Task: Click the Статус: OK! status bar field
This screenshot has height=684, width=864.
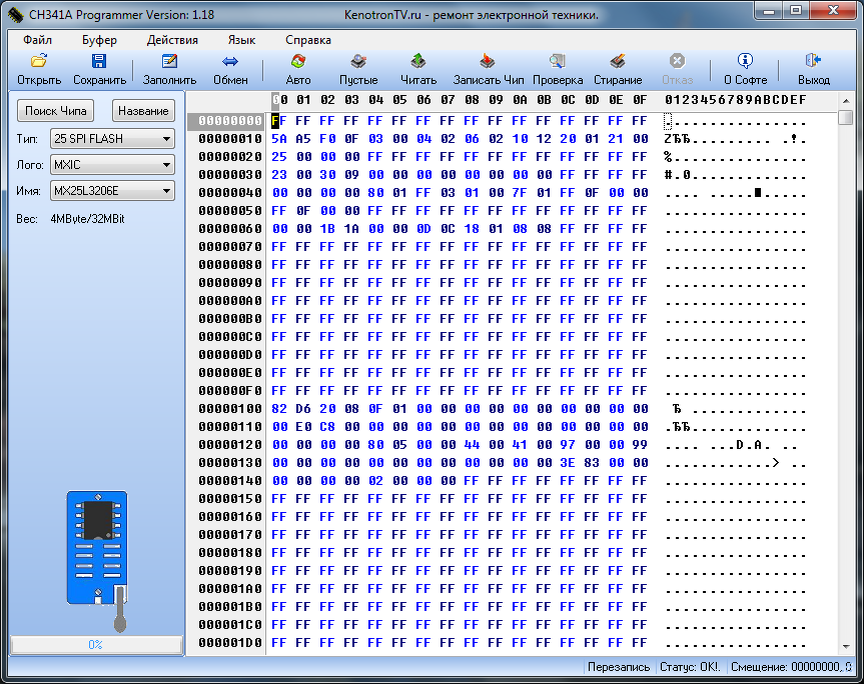Action: coord(690,667)
